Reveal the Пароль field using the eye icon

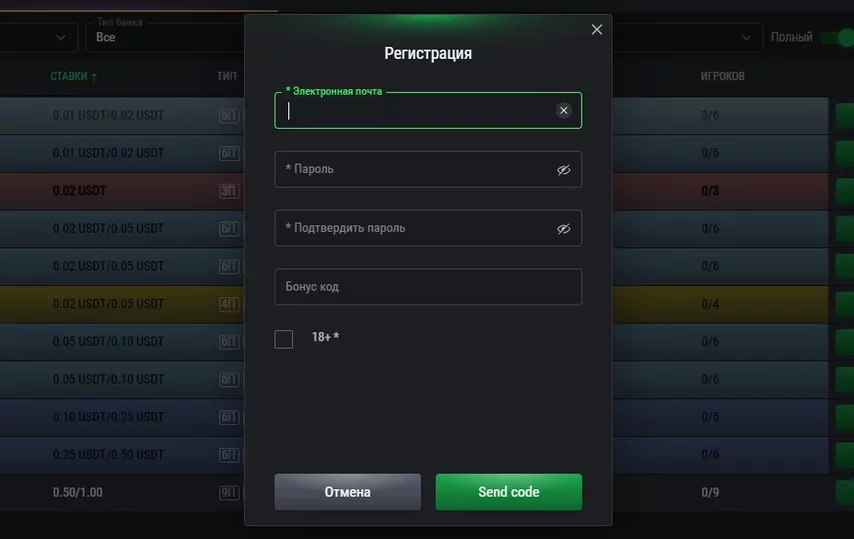[564, 170]
